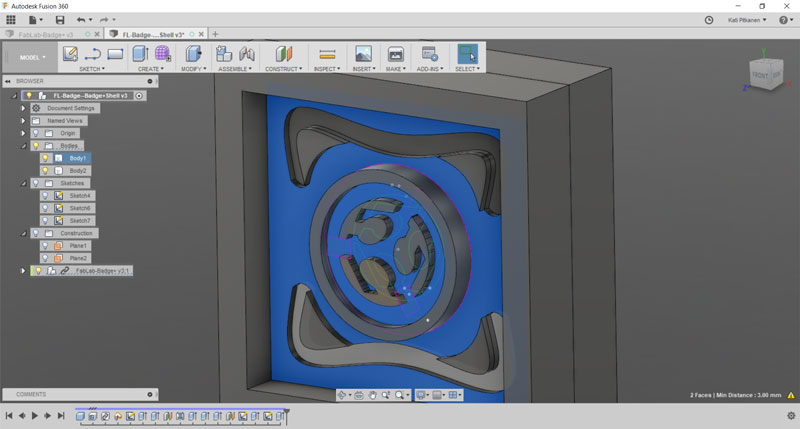Toggle visibility bulb of Sketch4
The image size is (800, 429).
(x=45, y=195)
